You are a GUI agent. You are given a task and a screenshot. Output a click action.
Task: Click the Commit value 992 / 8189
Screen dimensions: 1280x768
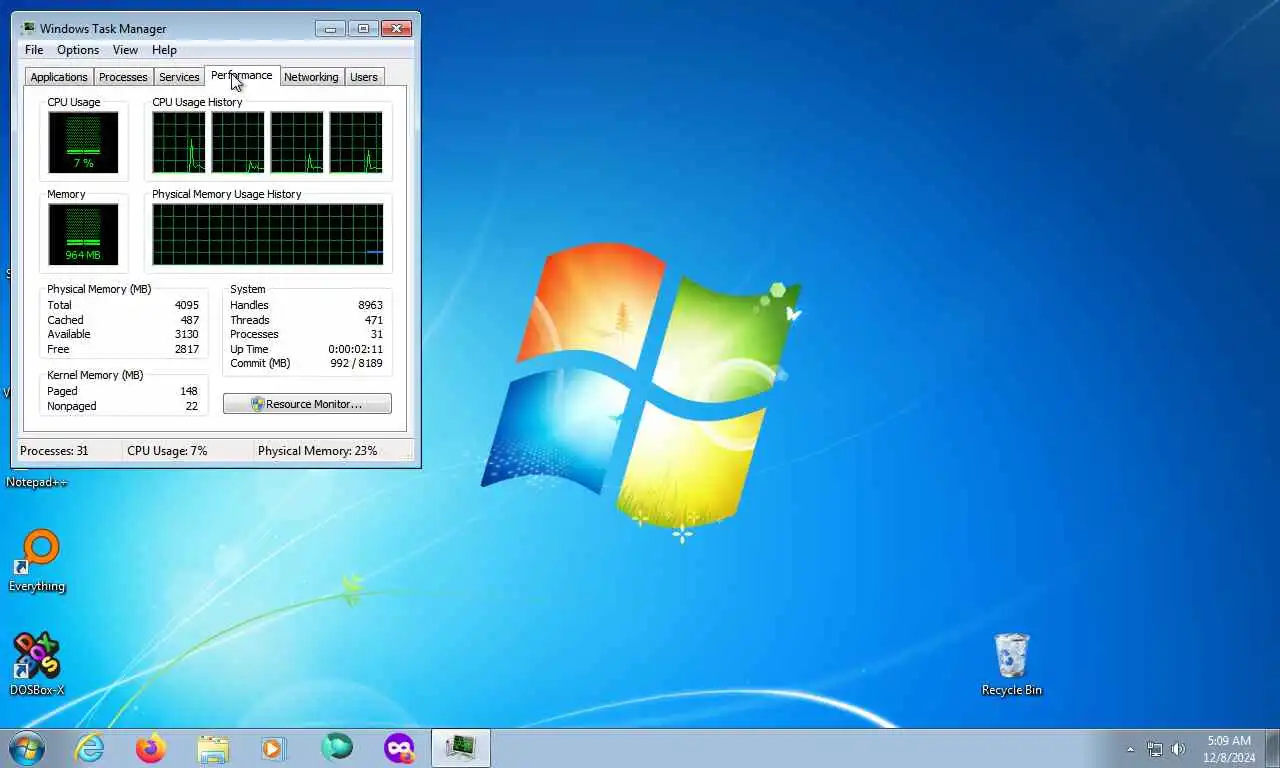tap(356, 363)
